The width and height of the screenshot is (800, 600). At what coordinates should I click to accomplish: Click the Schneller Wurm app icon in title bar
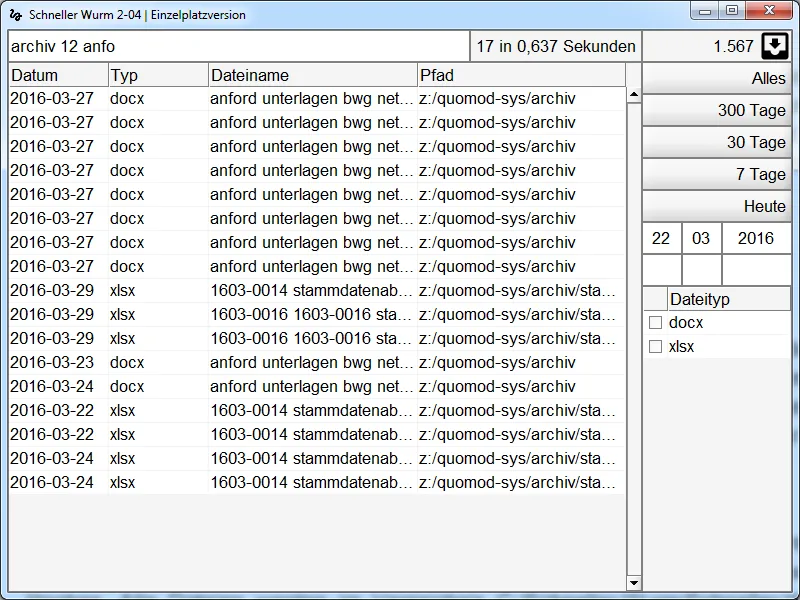[15, 15]
